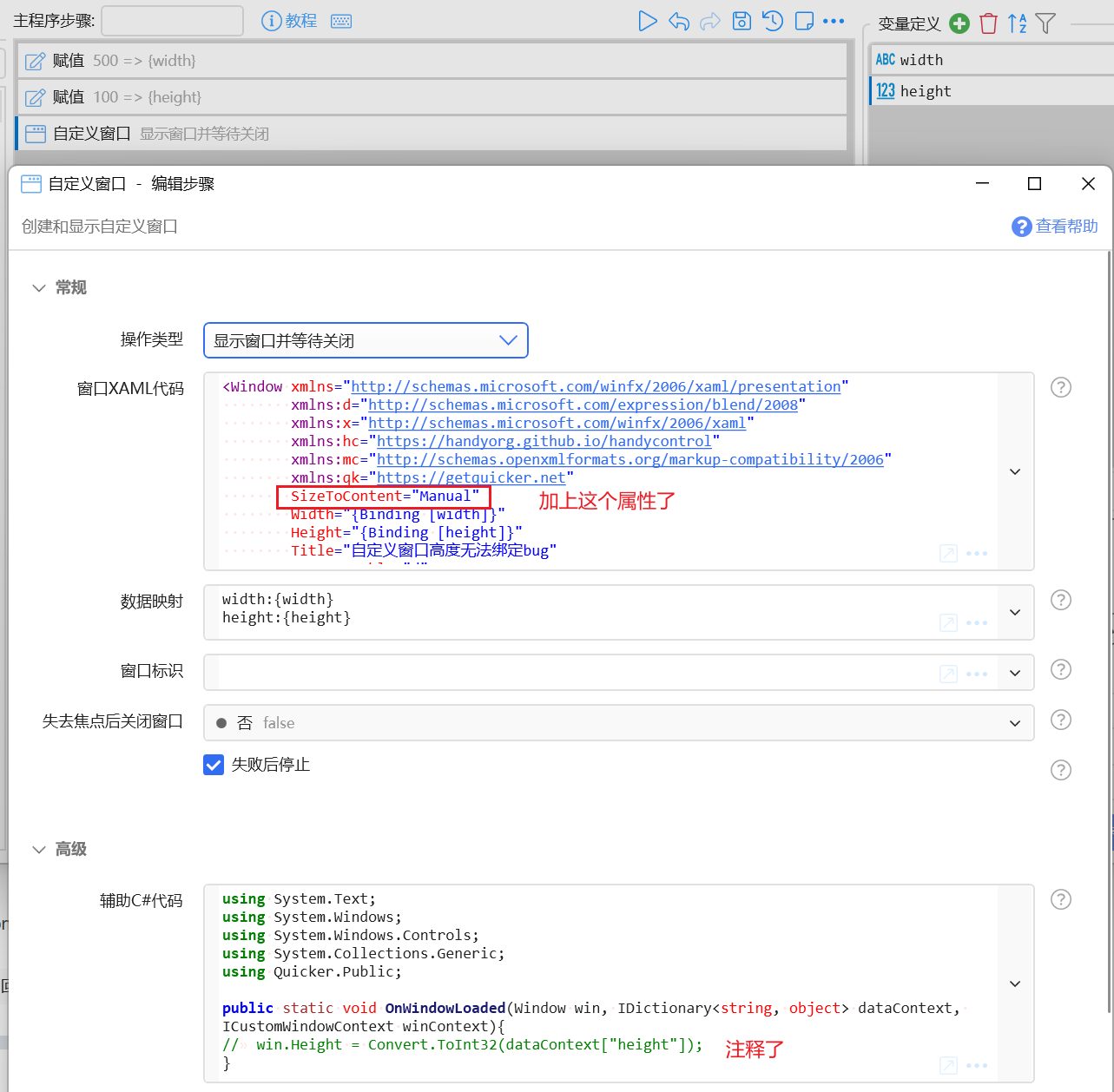Click the undo arrow in main toolbar
Viewport: 1114px width, 1092px height.
click(x=679, y=21)
